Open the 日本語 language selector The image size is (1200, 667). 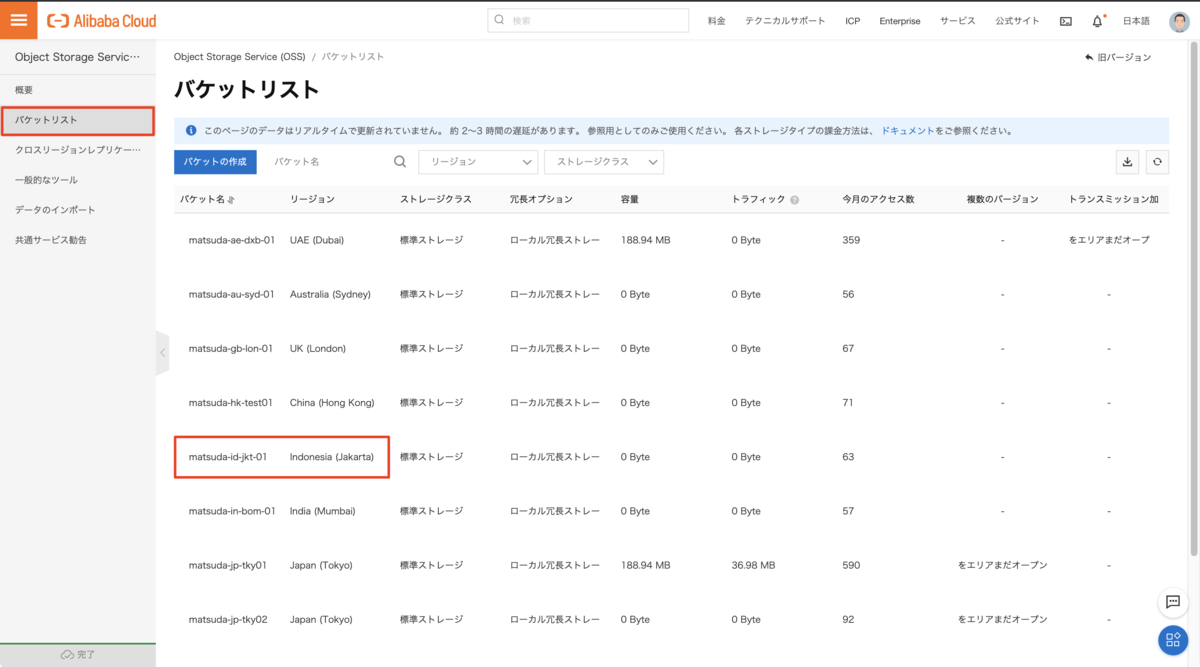tap(1136, 21)
